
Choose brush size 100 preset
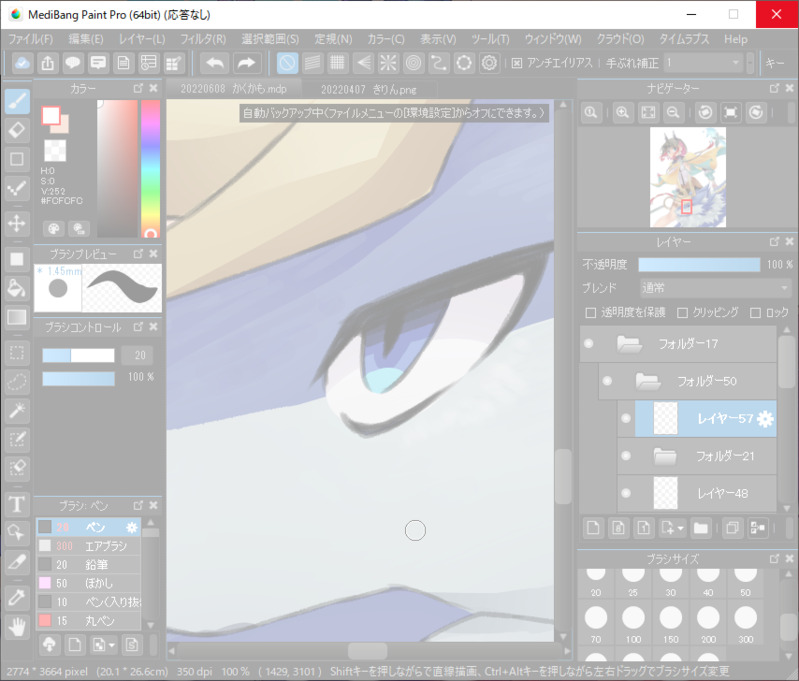coord(633,624)
